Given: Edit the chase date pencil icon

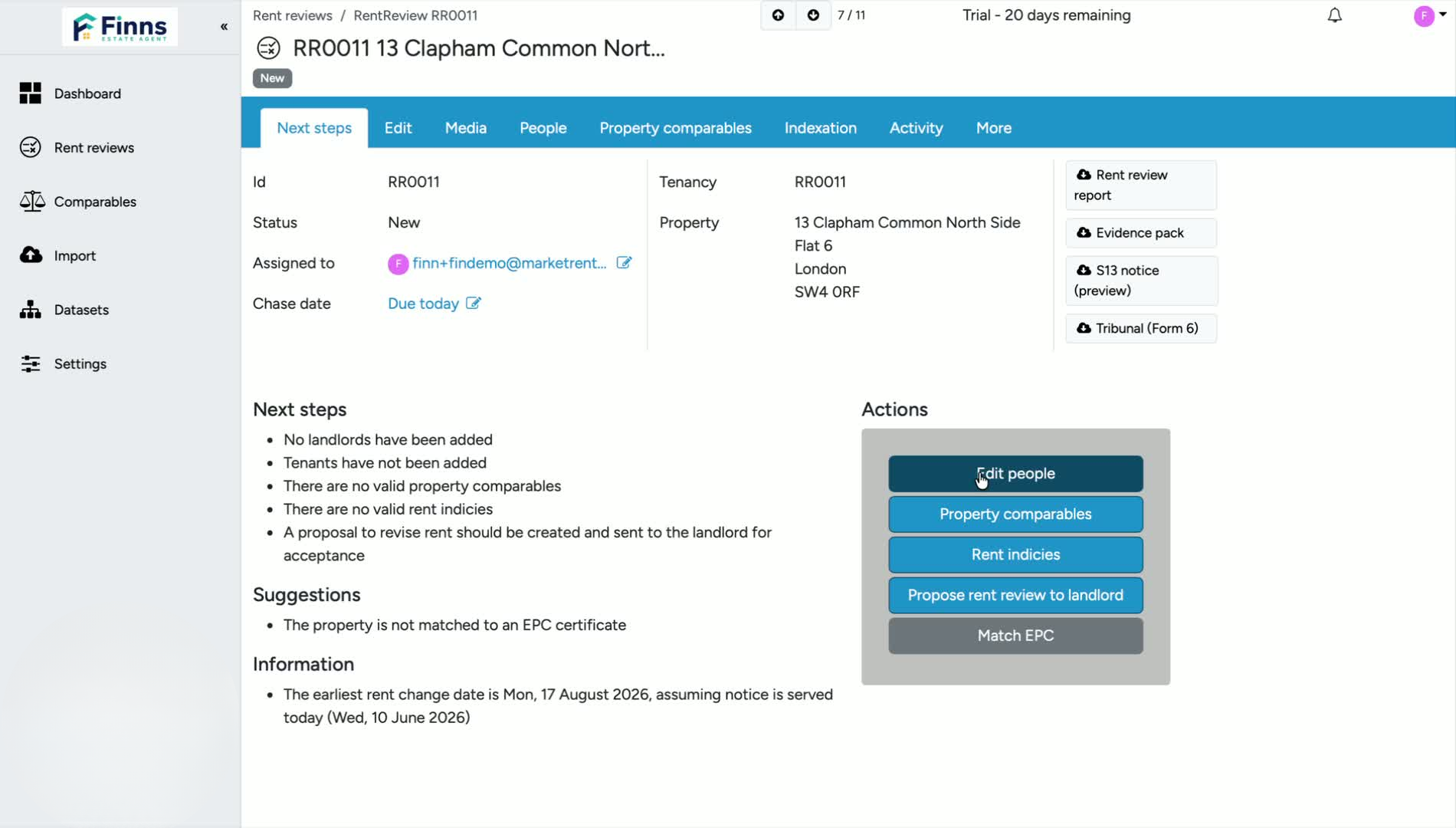Looking at the screenshot, I should pyautogui.click(x=474, y=304).
